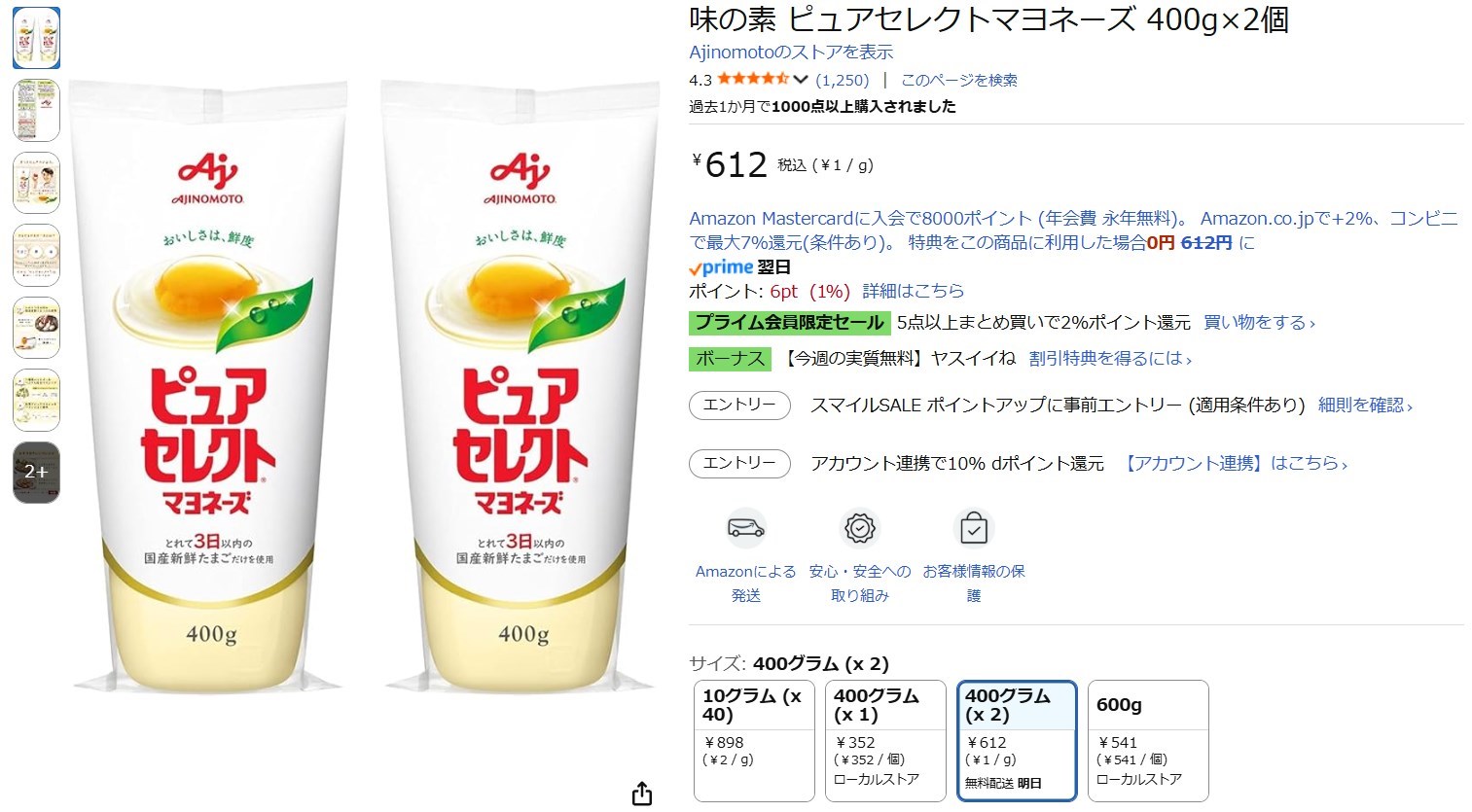Viewport: 1472px width, 812px height.
Task: Click the safety and security badge icon
Action: click(x=860, y=528)
